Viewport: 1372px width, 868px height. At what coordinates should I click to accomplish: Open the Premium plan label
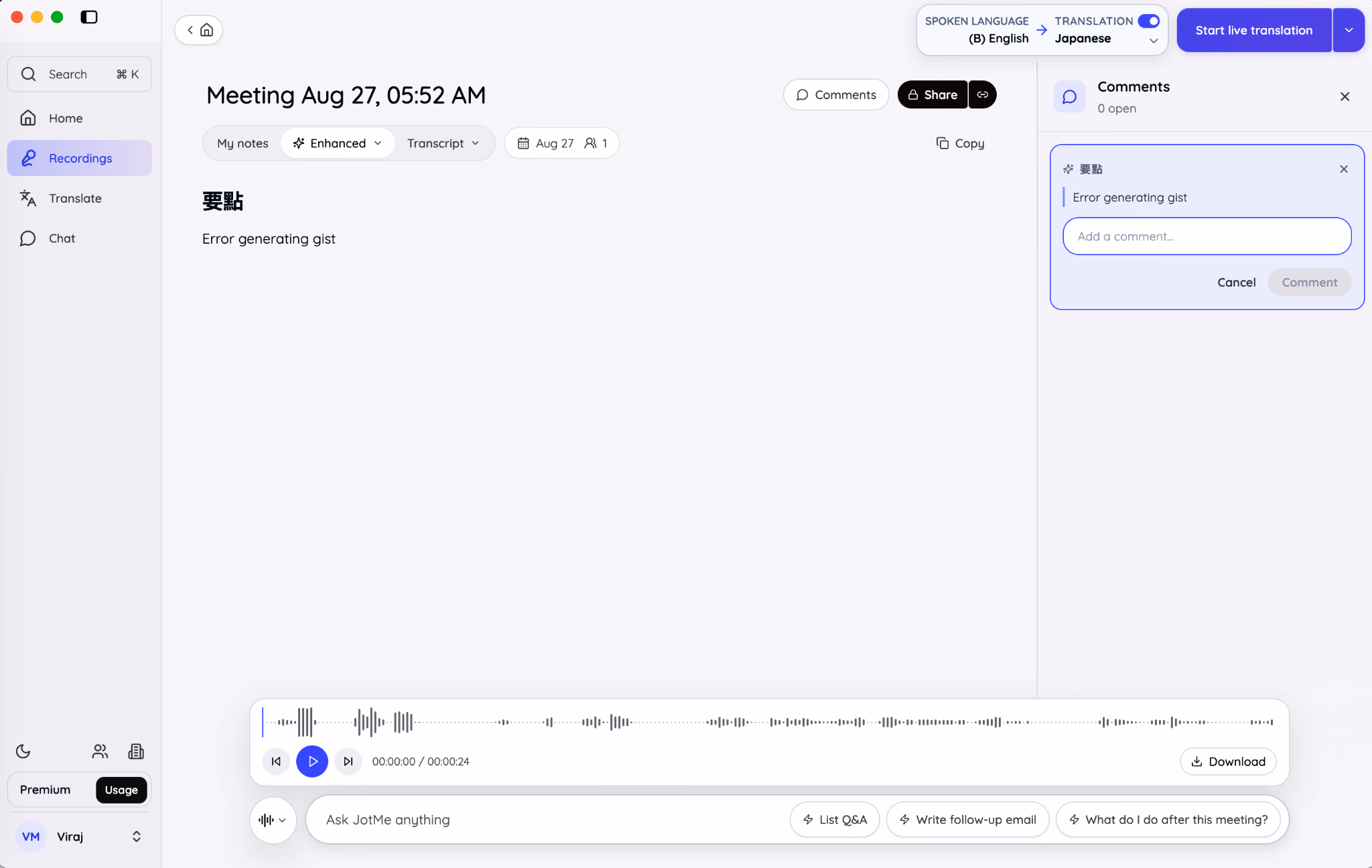click(x=45, y=790)
